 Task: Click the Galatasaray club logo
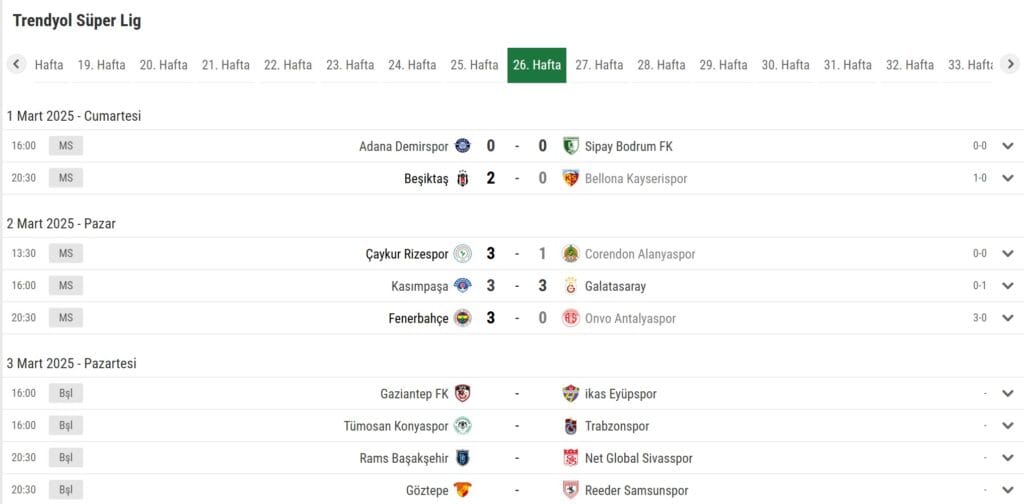click(571, 286)
